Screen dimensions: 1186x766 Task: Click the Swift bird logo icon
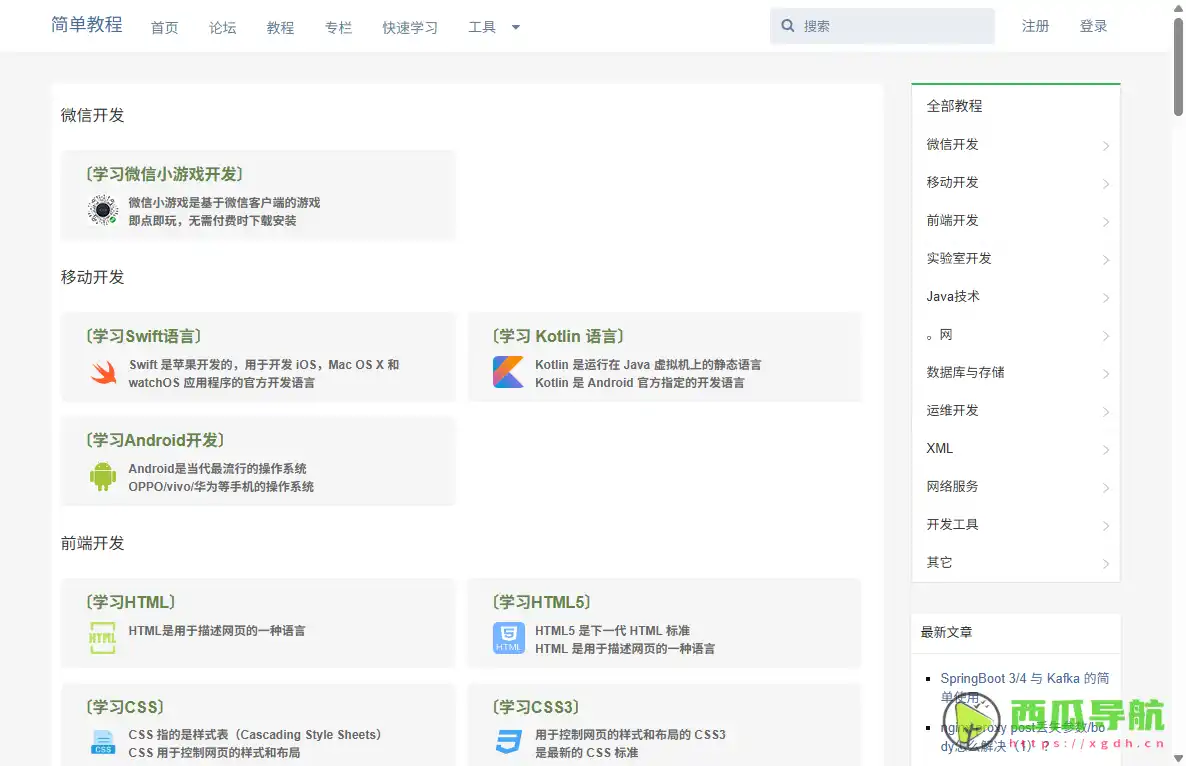(x=104, y=372)
